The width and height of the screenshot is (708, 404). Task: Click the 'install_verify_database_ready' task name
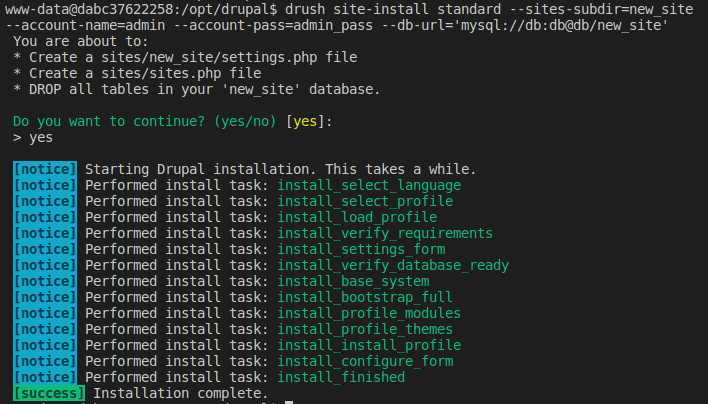[393, 265]
